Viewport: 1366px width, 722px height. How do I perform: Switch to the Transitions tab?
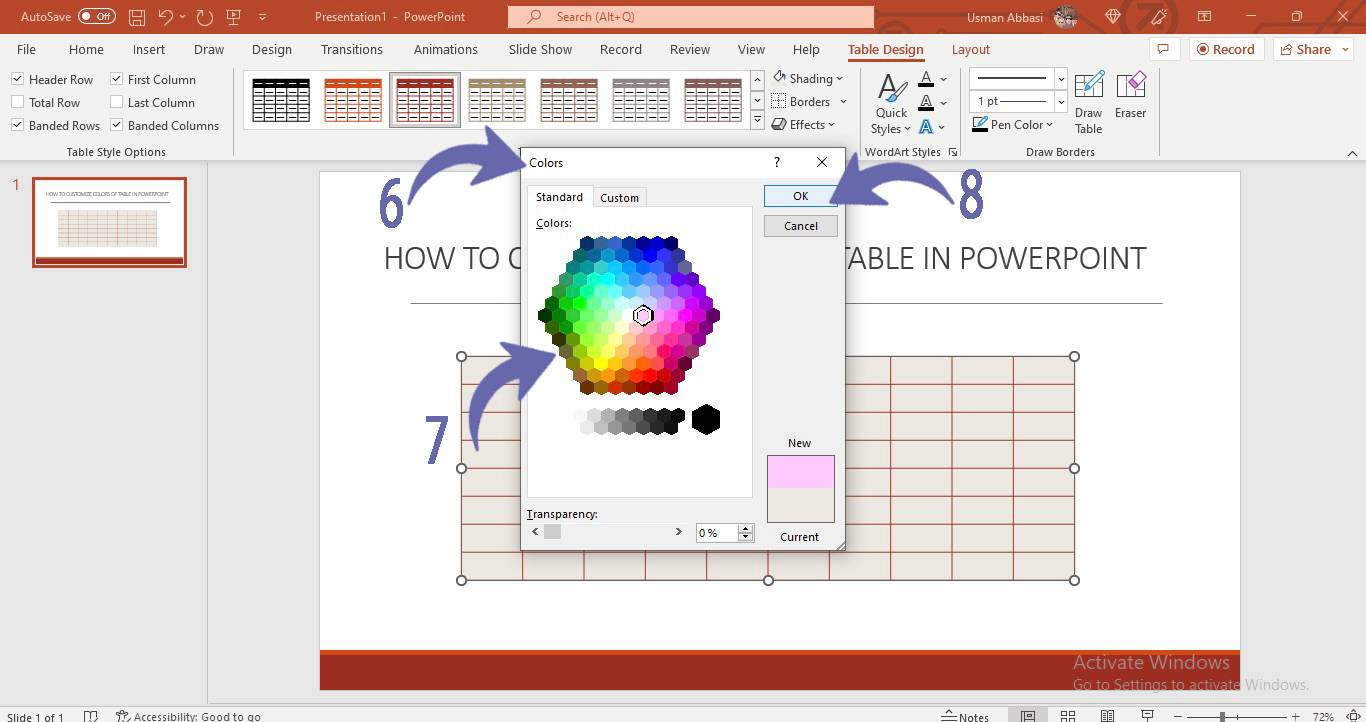click(351, 49)
